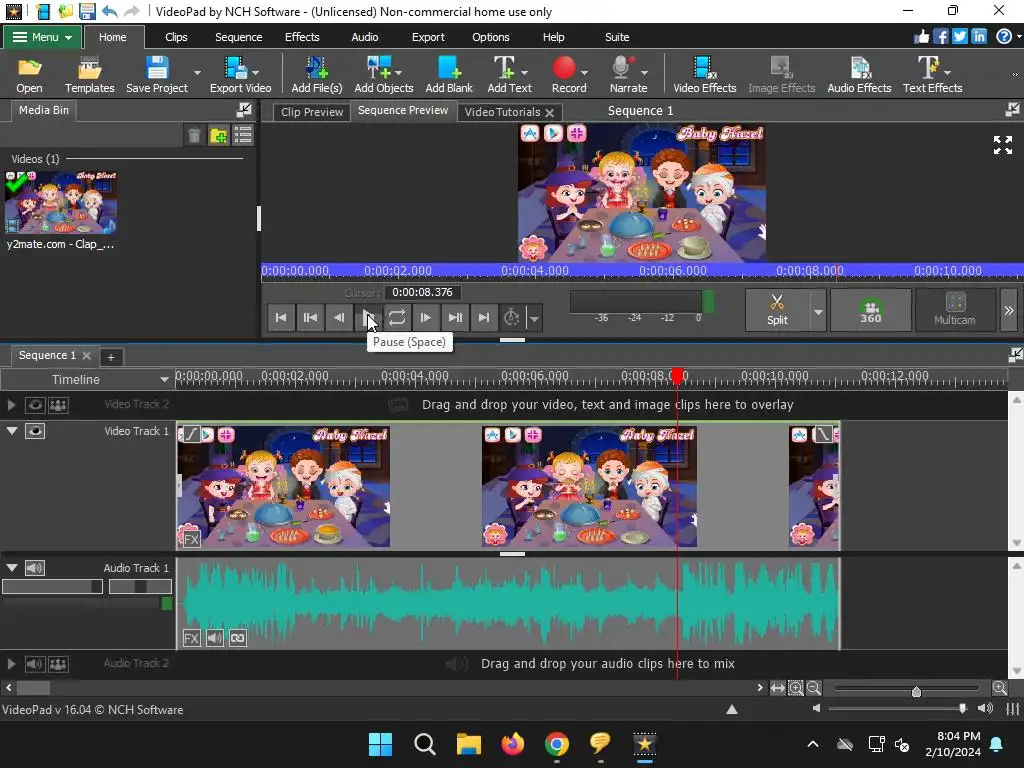This screenshot has height=768, width=1024.
Task: Open the Video Tutorials tab
Action: (x=502, y=112)
